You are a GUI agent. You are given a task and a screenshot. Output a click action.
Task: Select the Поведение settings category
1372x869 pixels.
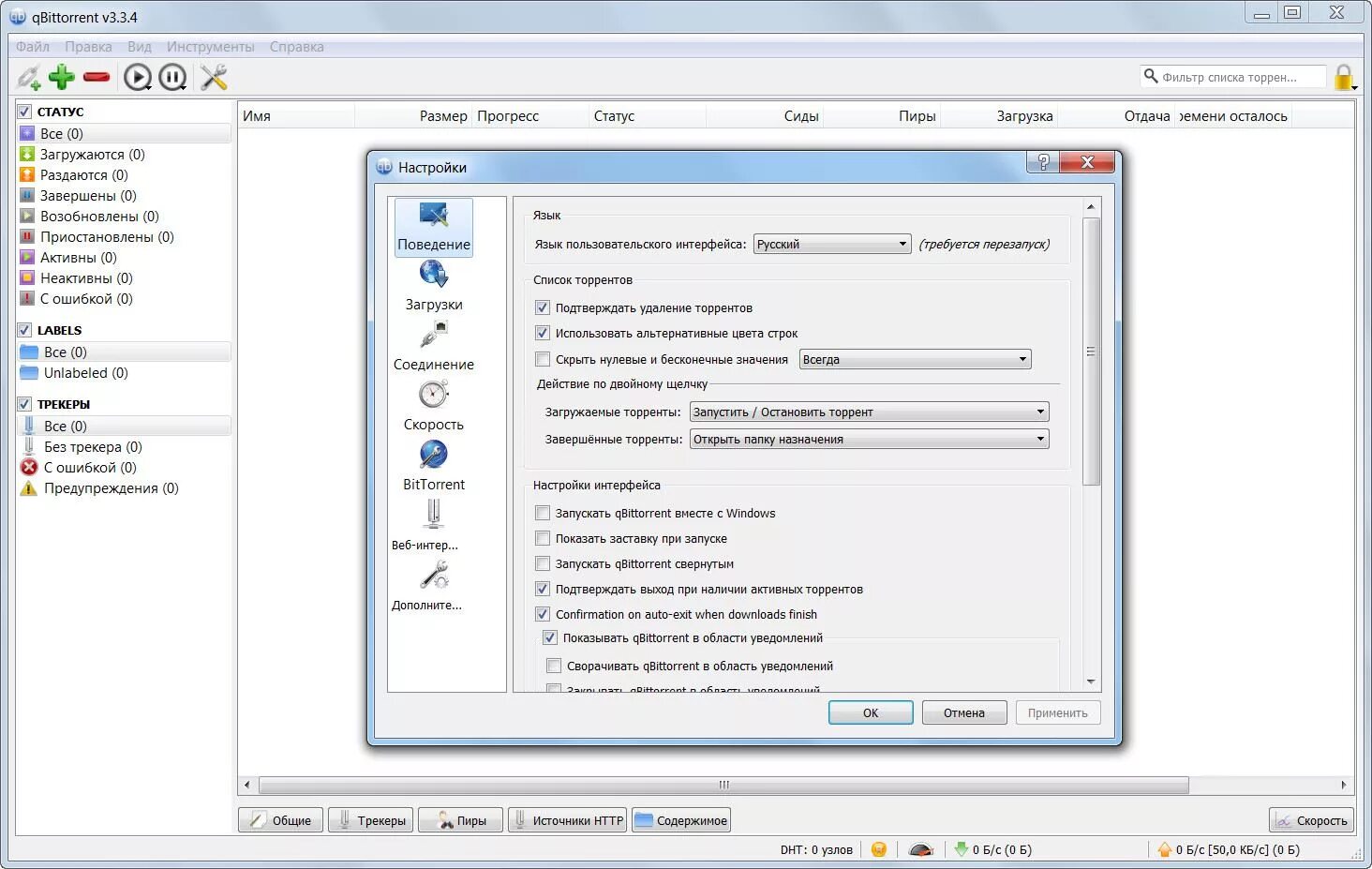[434, 227]
